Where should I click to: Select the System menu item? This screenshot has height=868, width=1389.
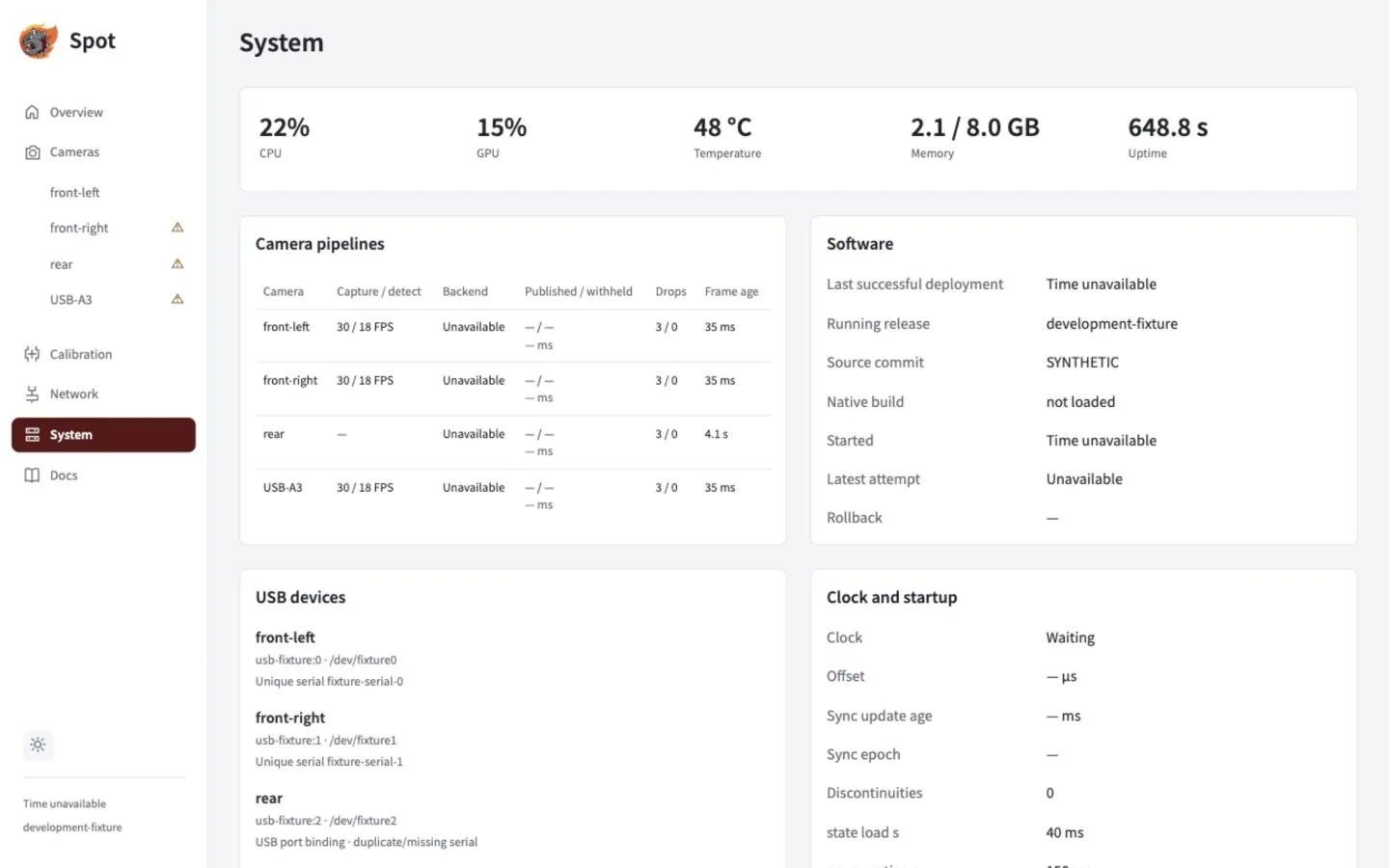103,435
